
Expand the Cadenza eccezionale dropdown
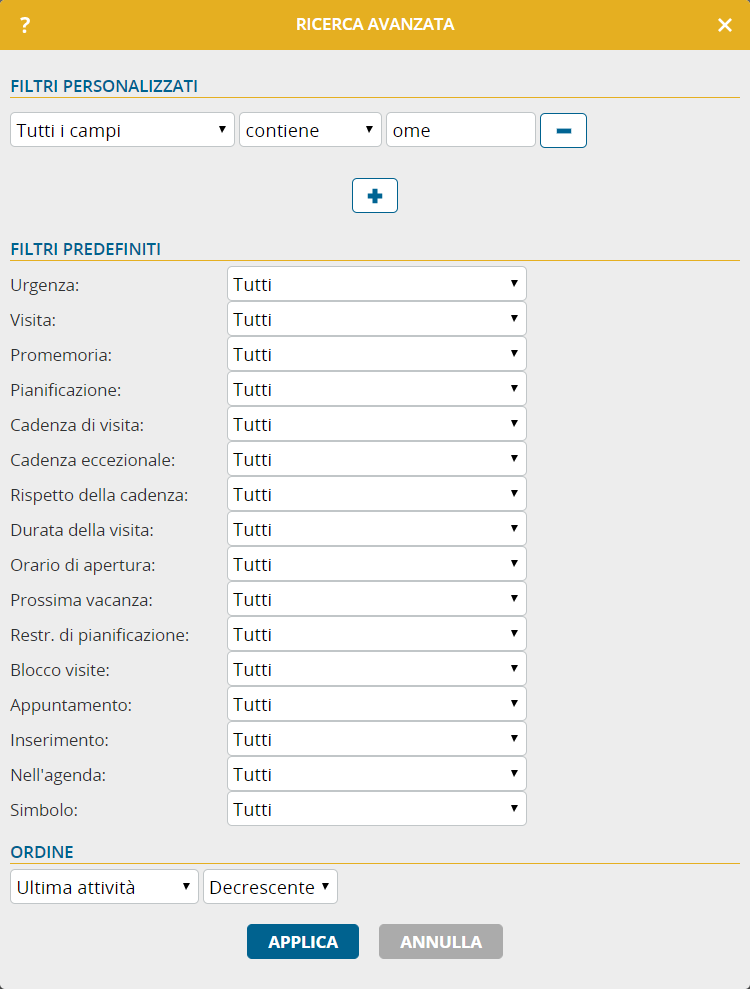377,459
